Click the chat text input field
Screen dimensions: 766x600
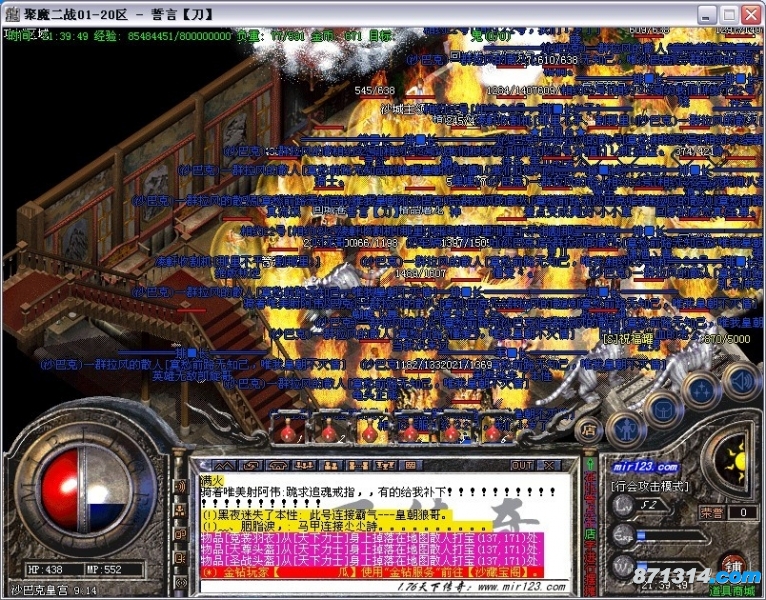coord(386,586)
